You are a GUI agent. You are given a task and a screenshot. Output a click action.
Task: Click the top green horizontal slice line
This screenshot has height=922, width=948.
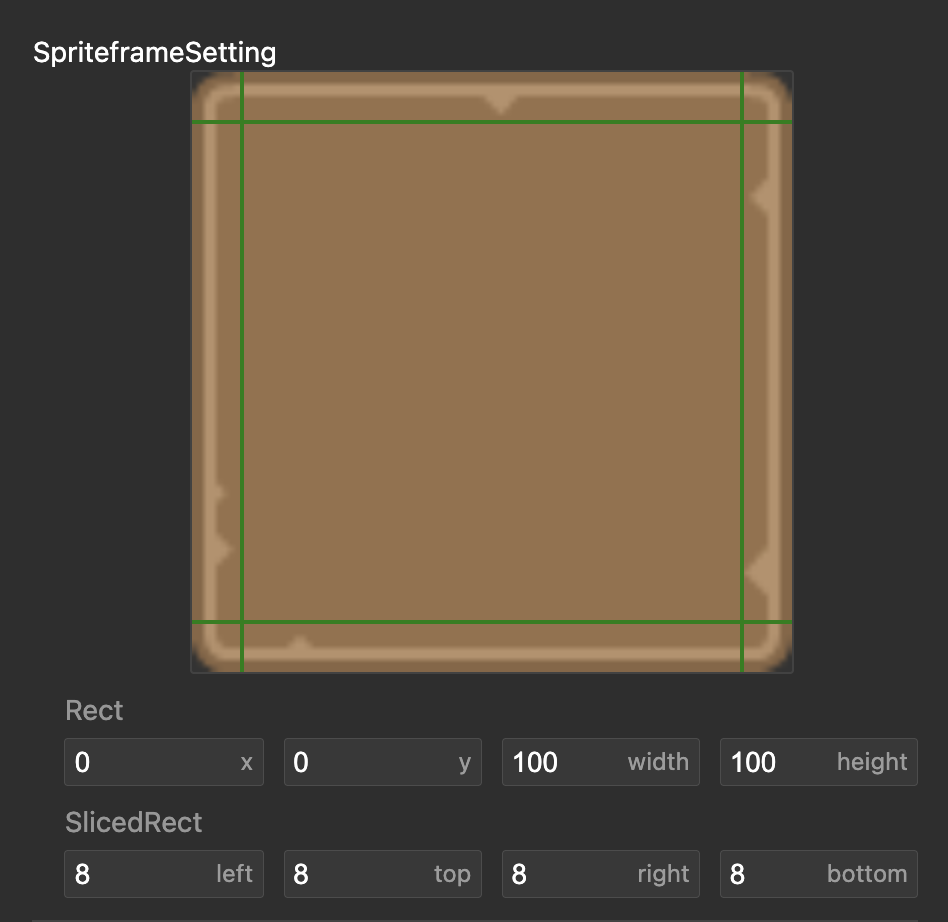pyautogui.click(x=492, y=122)
